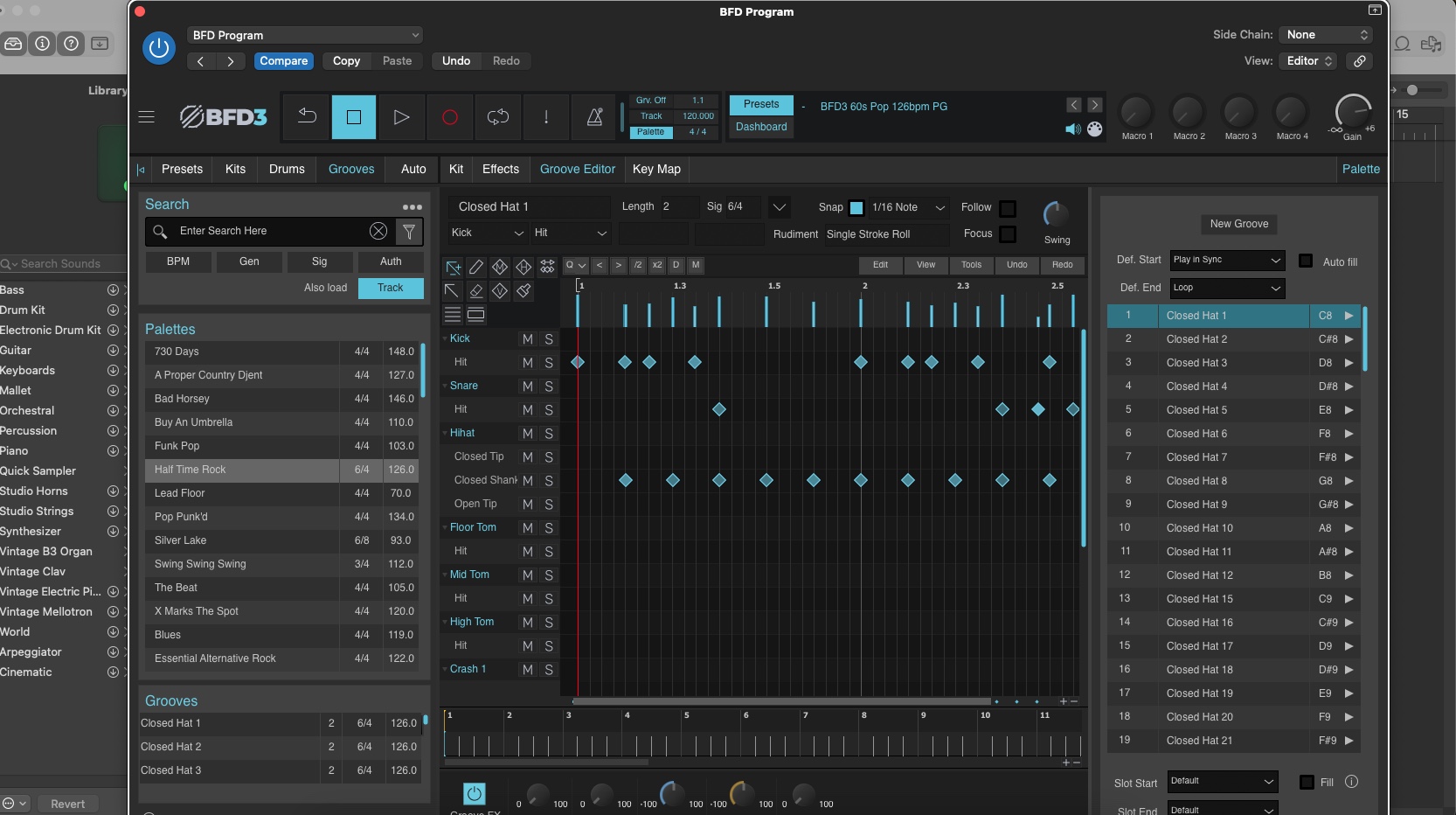The height and width of the screenshot is (815, 1456).
Task: Click the link chain icon near Editor
Action: (1359, 61)
